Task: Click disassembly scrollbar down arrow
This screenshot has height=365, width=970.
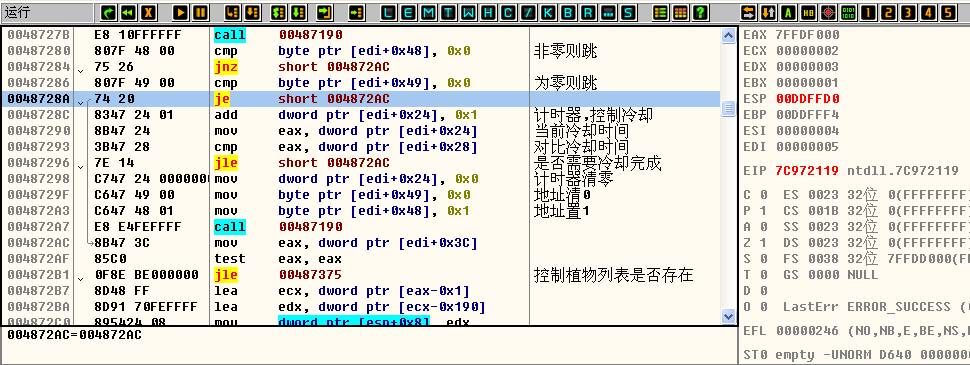Action: (728, 316)
